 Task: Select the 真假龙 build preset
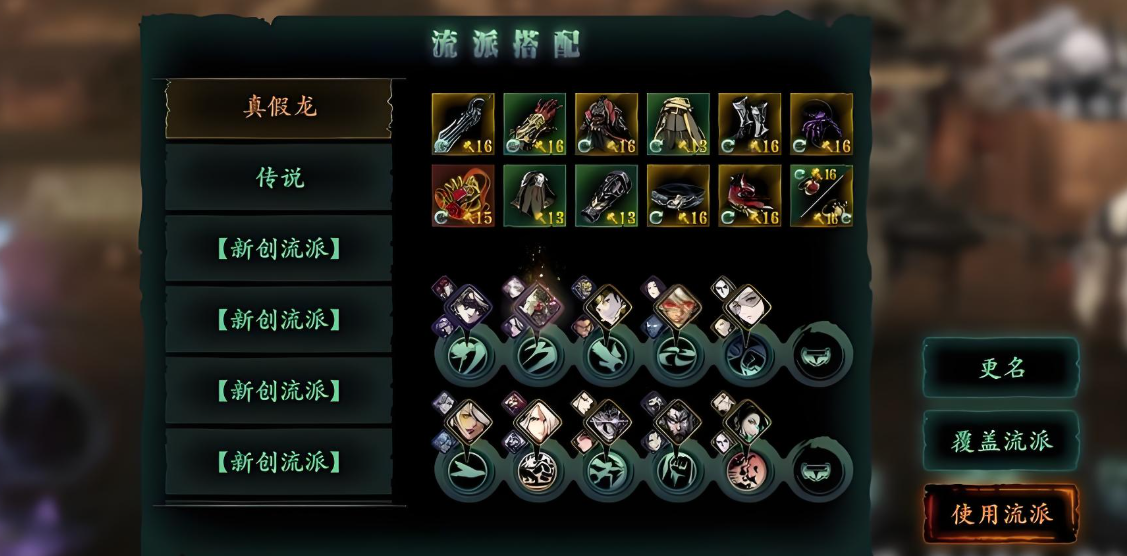click(x=279, y=108)
